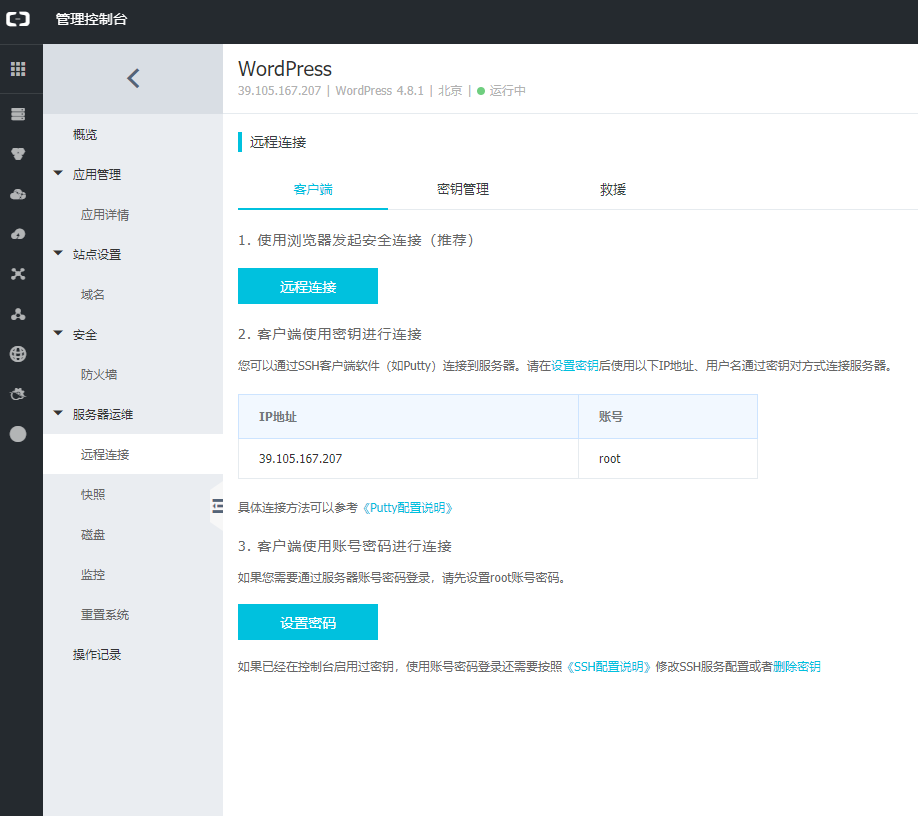Click the solid circle icon in the sidebar

[18, 434]
